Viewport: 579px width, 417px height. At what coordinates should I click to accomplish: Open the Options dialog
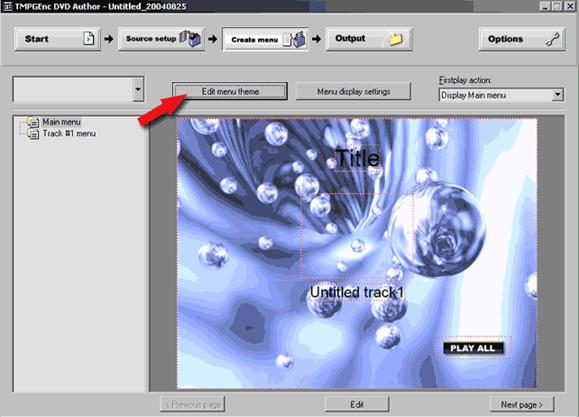522,39
